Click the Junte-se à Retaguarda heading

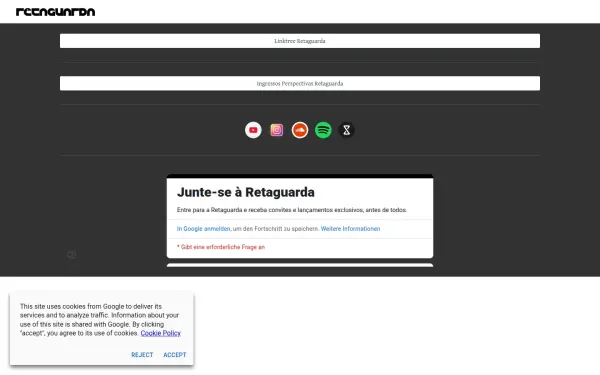pyautogui.click(x=246, y=192)
